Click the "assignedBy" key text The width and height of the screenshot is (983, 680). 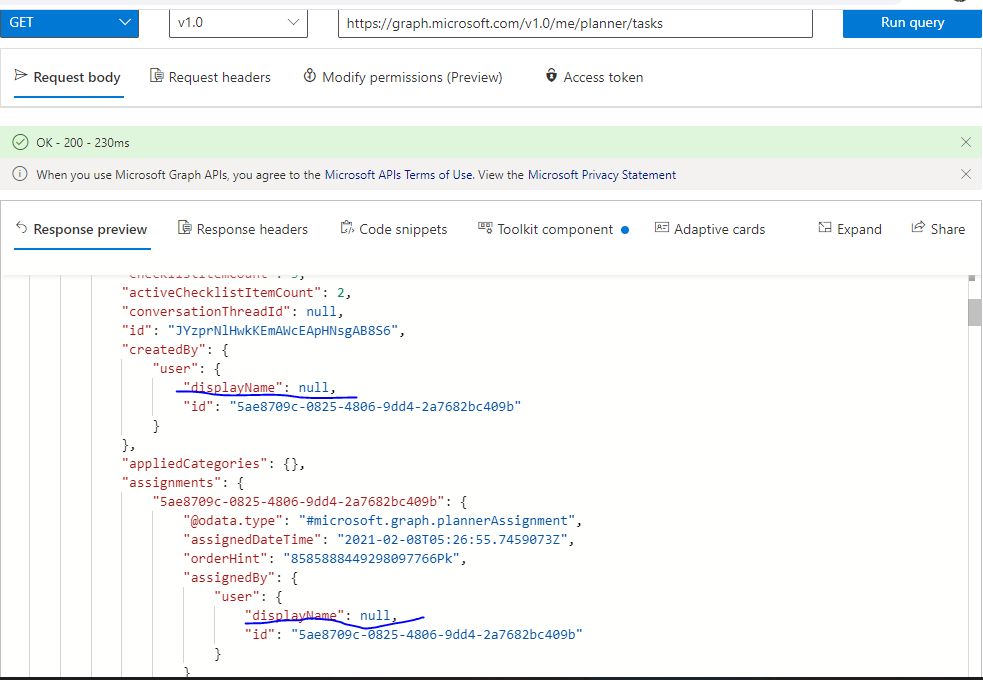[229, 578]
